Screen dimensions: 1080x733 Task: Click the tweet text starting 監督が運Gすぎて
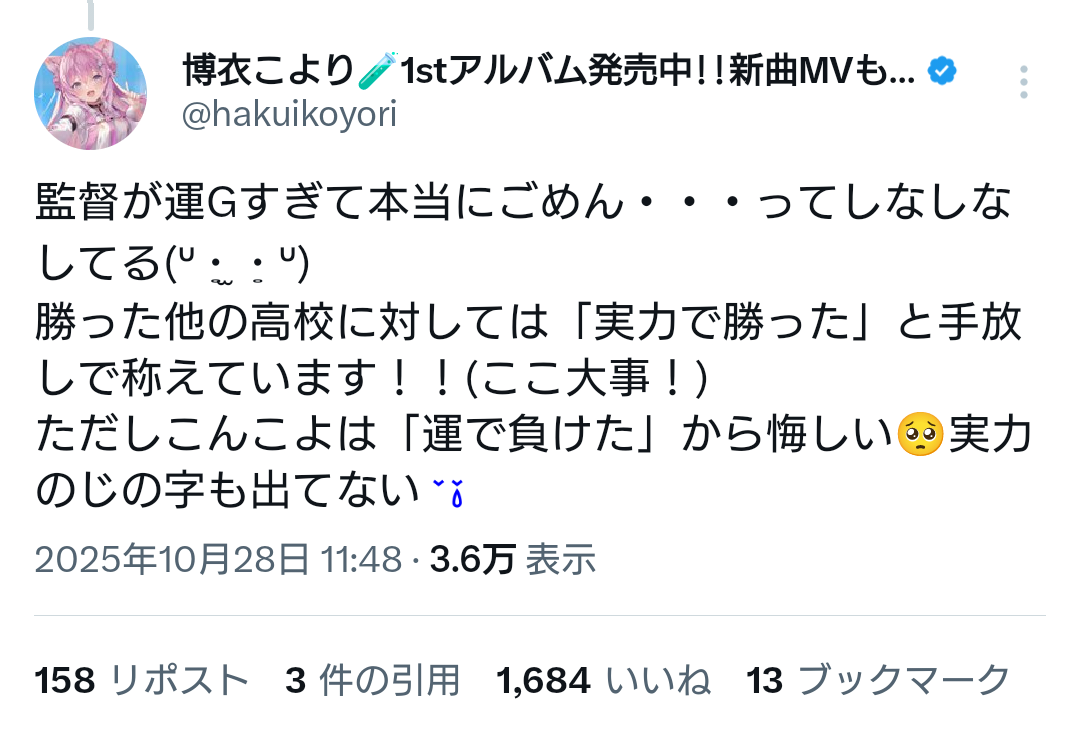[x=523, y=203]
